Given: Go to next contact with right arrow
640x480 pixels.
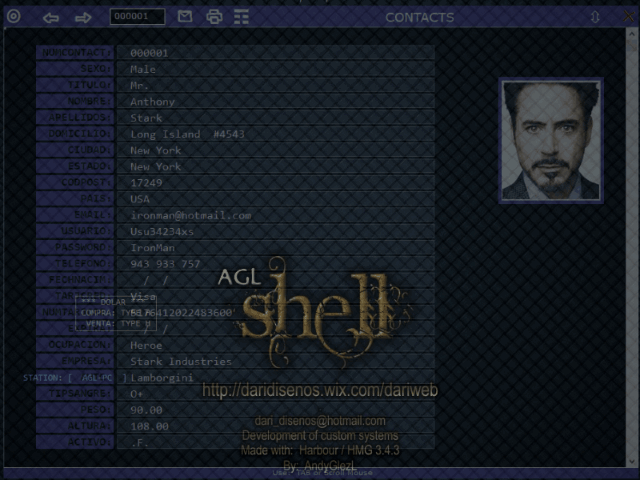Looking at the screenshot, I should click(83, 18).
